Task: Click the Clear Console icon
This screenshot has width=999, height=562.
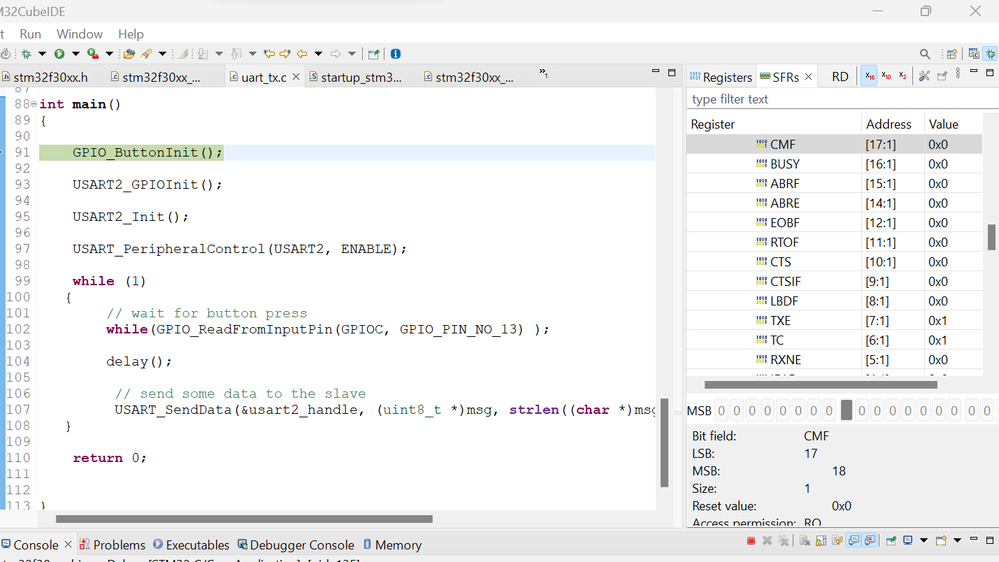Action: [x=805, y=541]
